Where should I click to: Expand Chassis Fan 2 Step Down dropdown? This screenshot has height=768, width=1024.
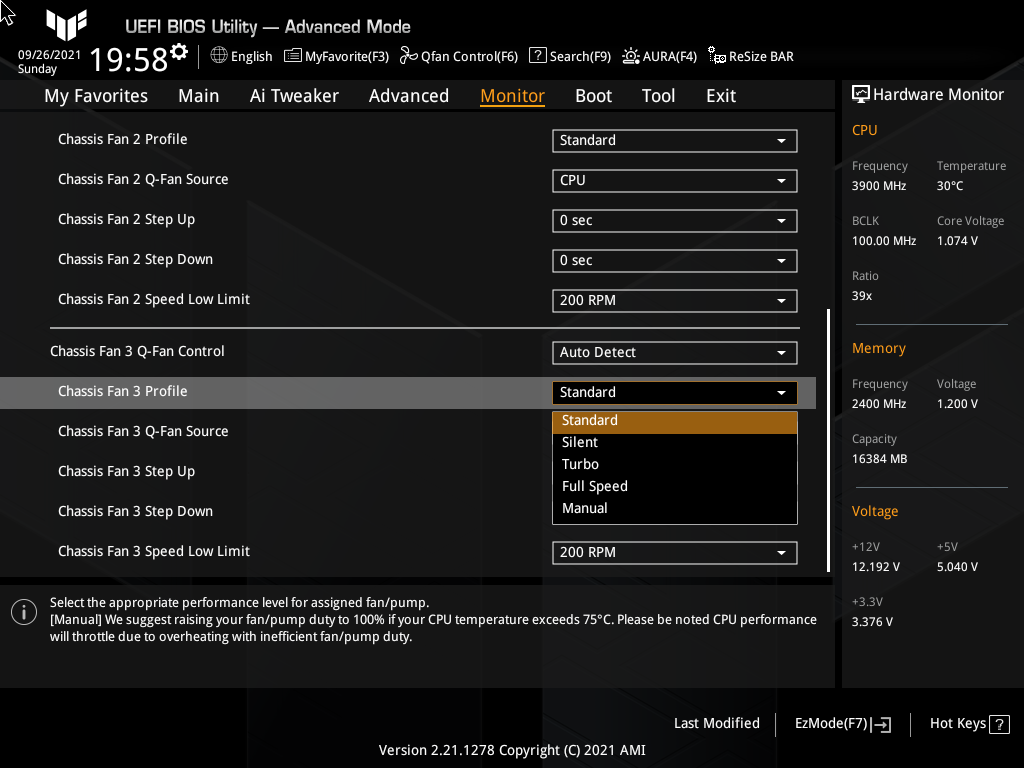(x=675, y=261)
